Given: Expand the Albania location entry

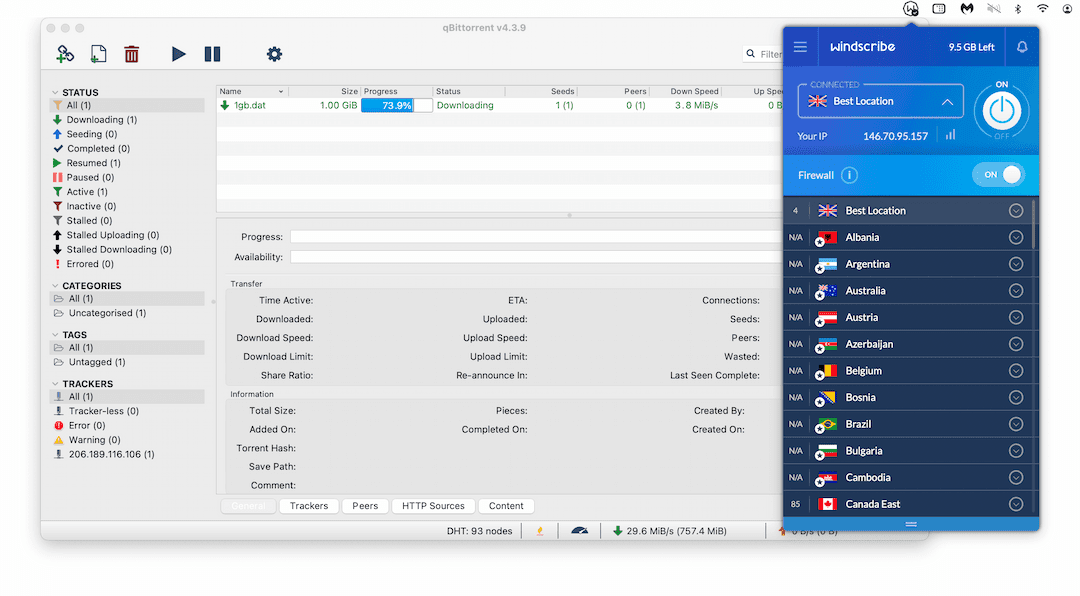Looking at the screenshot, I should point(1016,237).
